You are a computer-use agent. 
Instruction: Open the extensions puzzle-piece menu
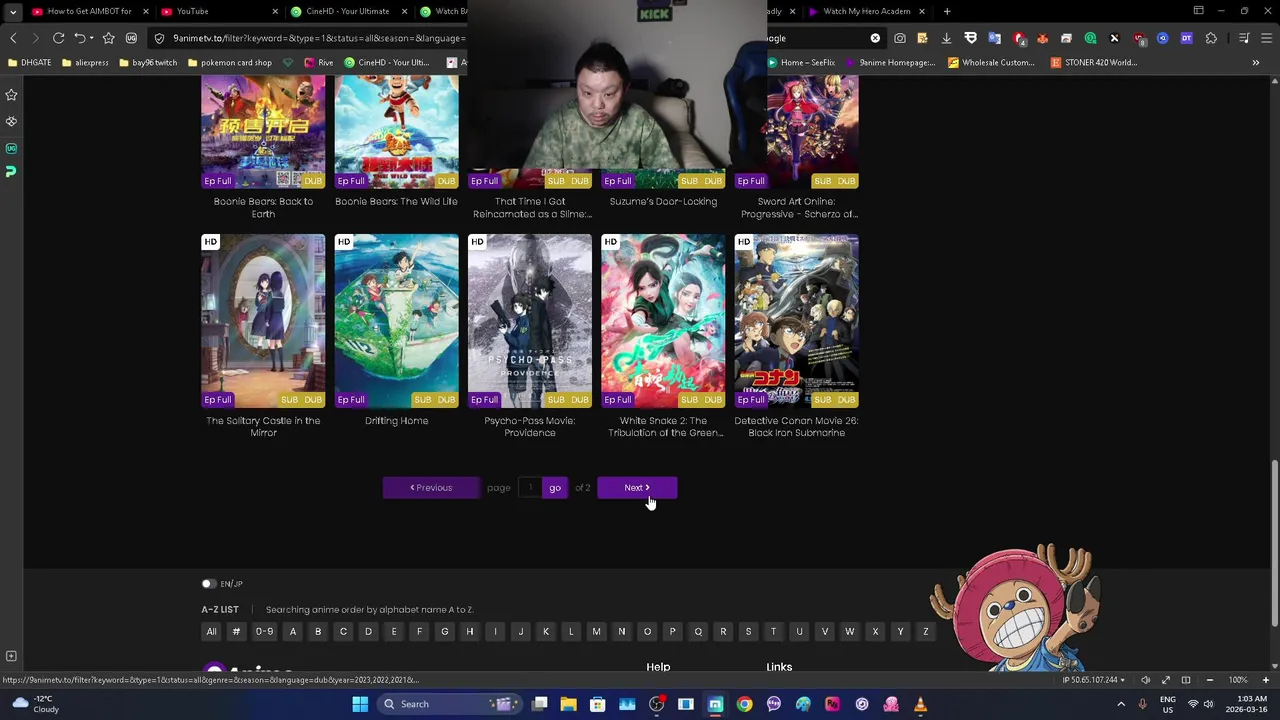coord(1211,38)
